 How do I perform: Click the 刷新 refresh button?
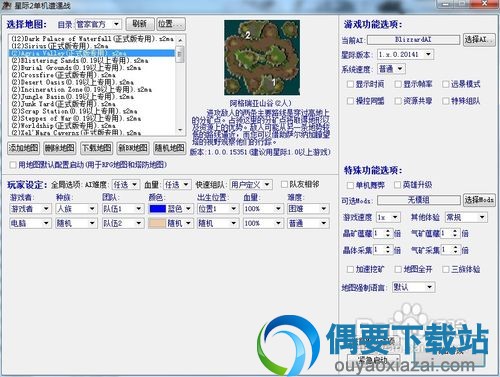pyautogui.click(x=140, y=24)
